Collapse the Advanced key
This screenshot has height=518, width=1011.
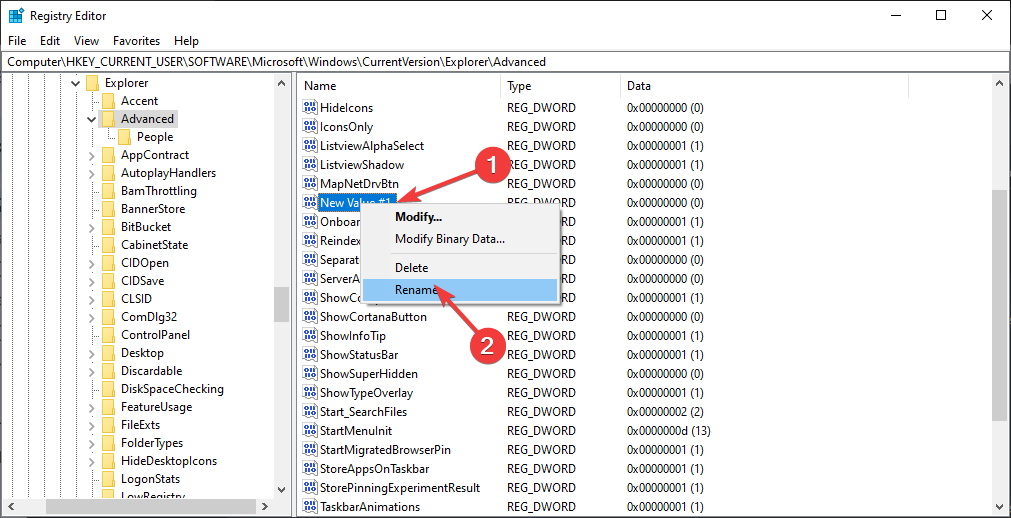91,119
